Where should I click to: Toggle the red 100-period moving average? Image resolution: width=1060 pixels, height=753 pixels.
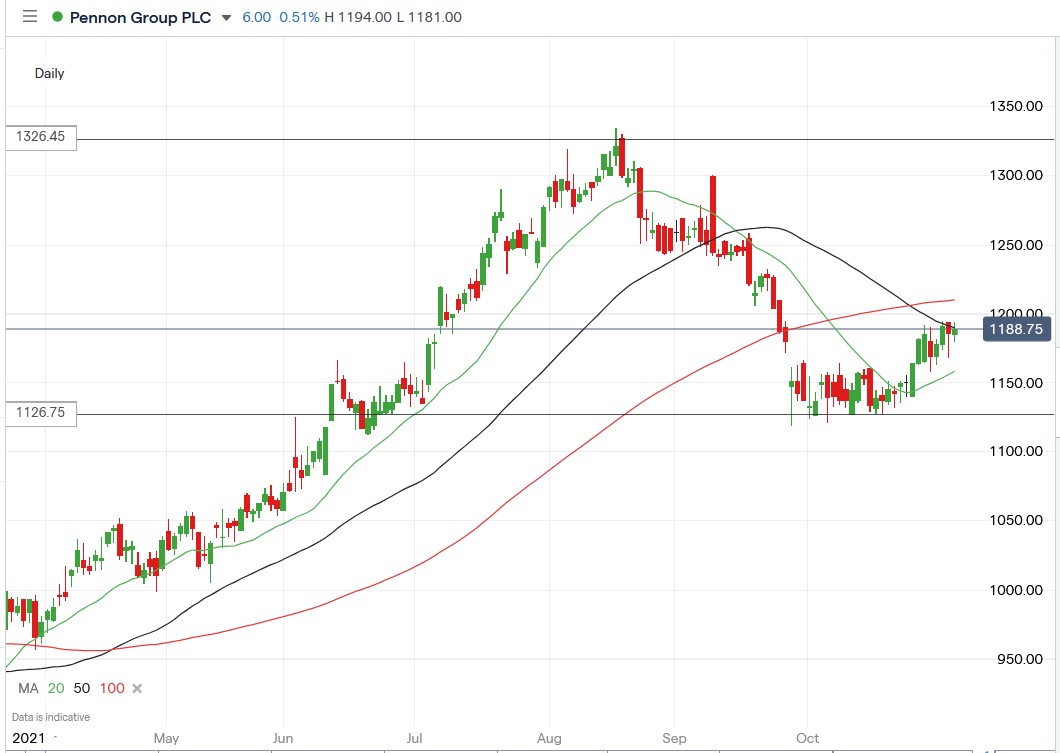pos(112,688)
